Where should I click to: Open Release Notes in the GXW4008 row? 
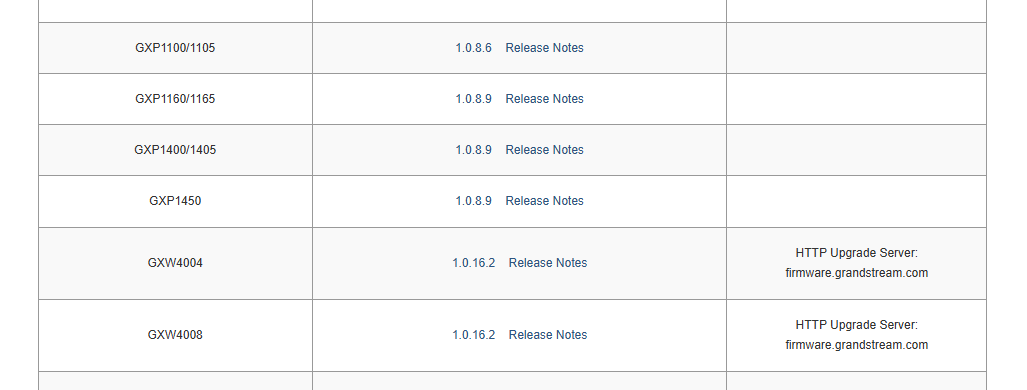[548, 335]
